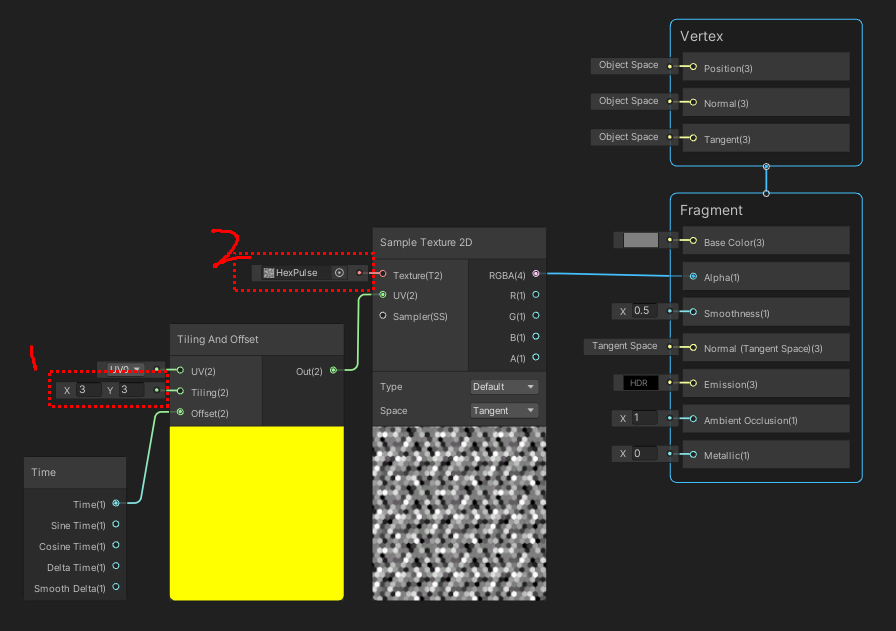
Task: Click the Time(1) output port
Action: tap(116, 503)
